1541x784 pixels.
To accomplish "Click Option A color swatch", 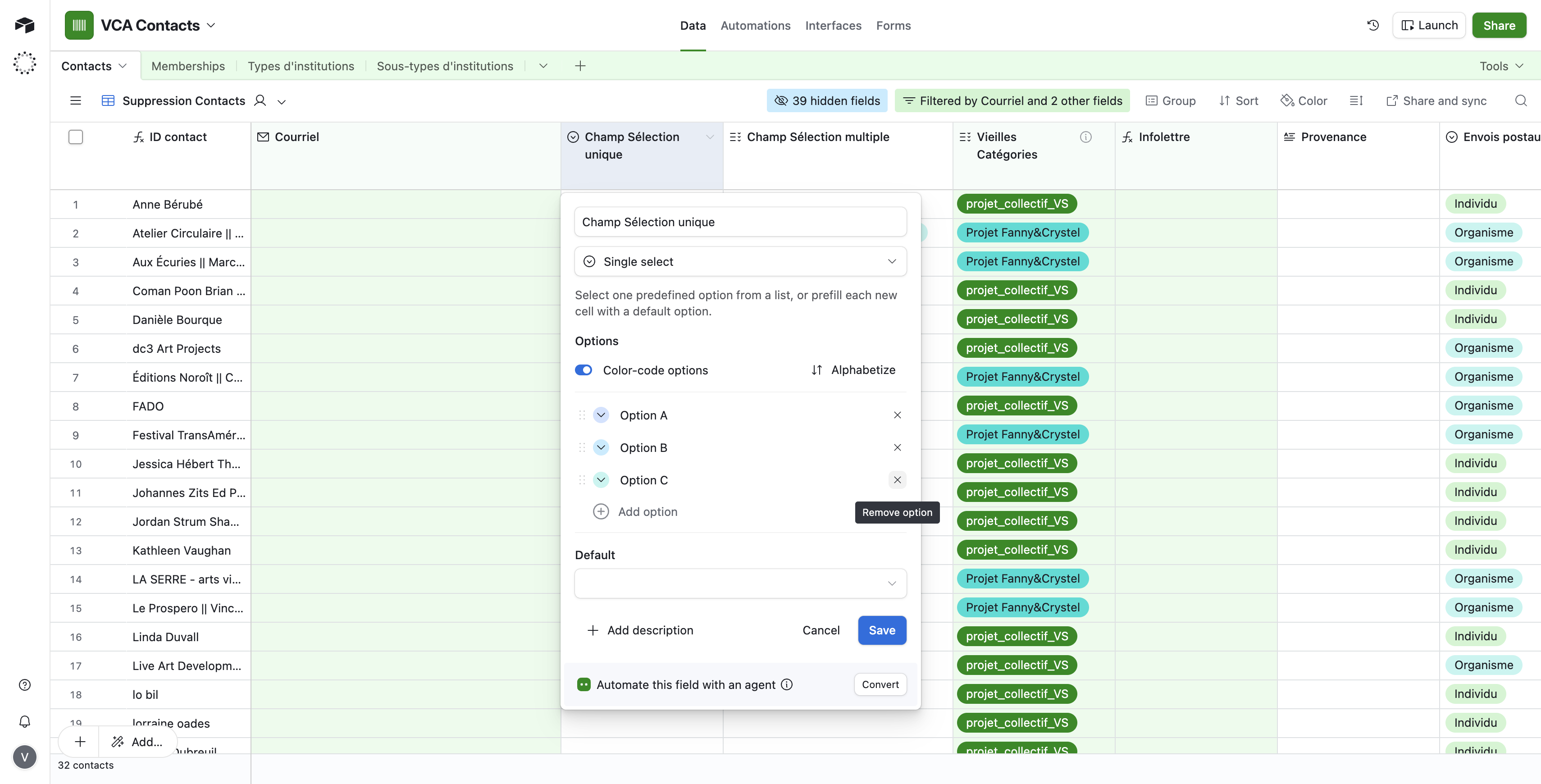I will [601, 415].
